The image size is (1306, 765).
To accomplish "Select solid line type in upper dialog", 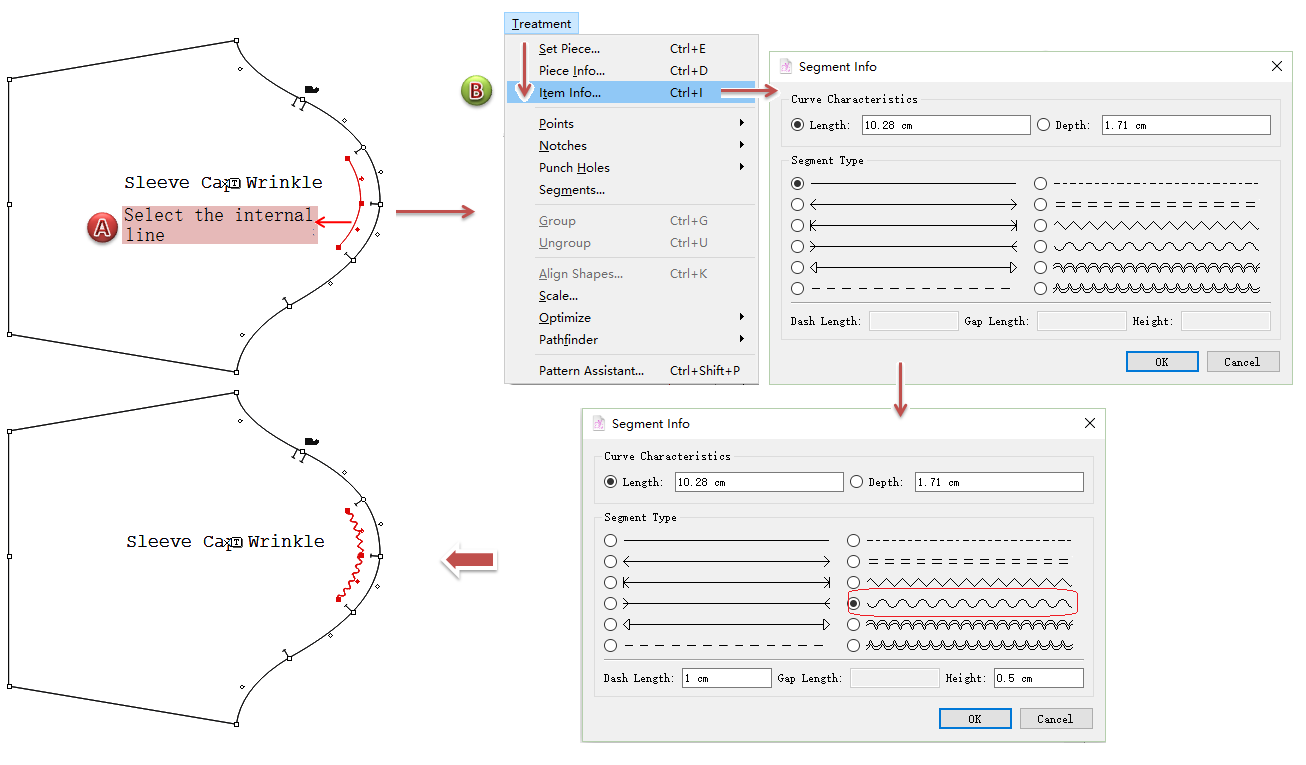I will click(797, 184).
